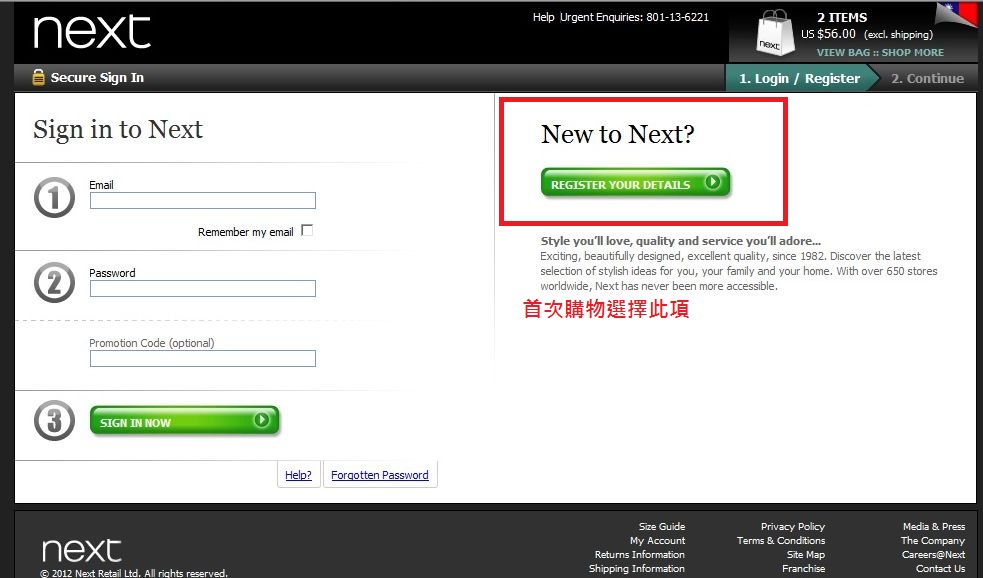Select the 2. Continue step
Image resolution: width=983 pixels, height=578 pixels.
(x=927, y=78)
